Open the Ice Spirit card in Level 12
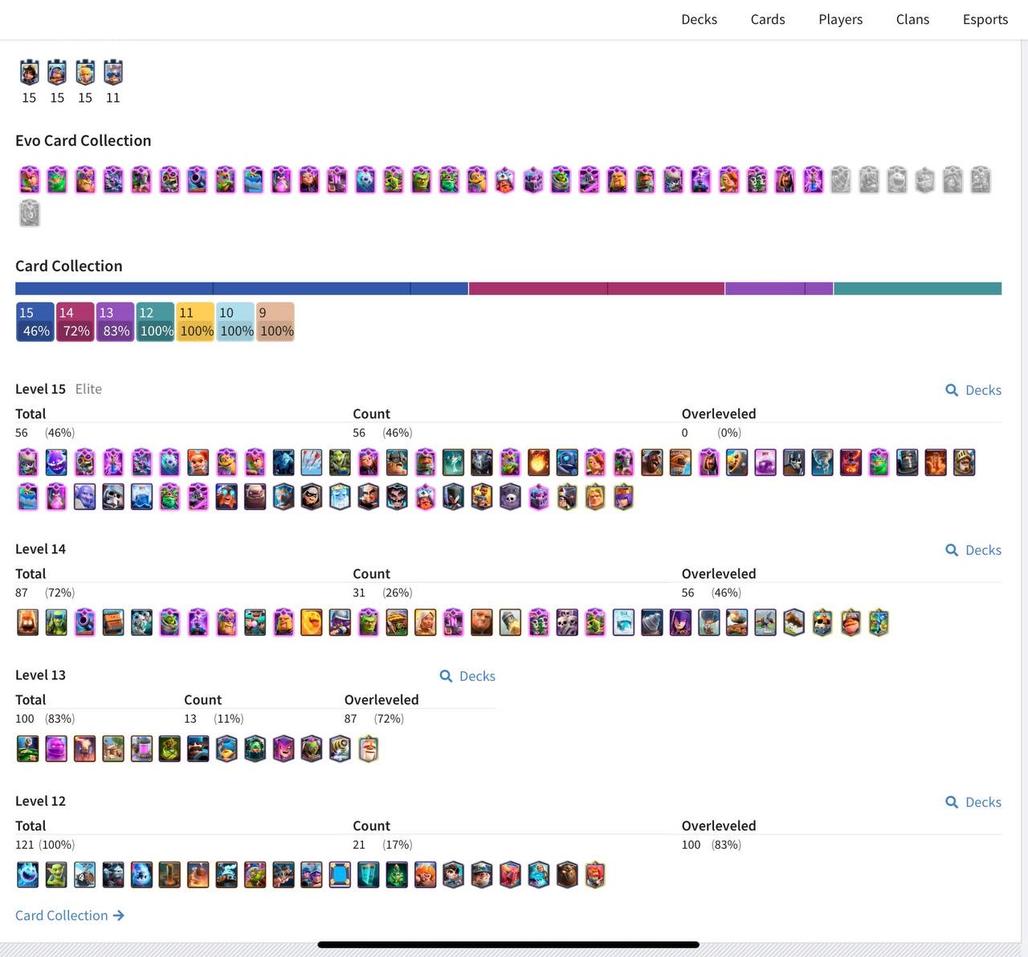 click(28, 874)
